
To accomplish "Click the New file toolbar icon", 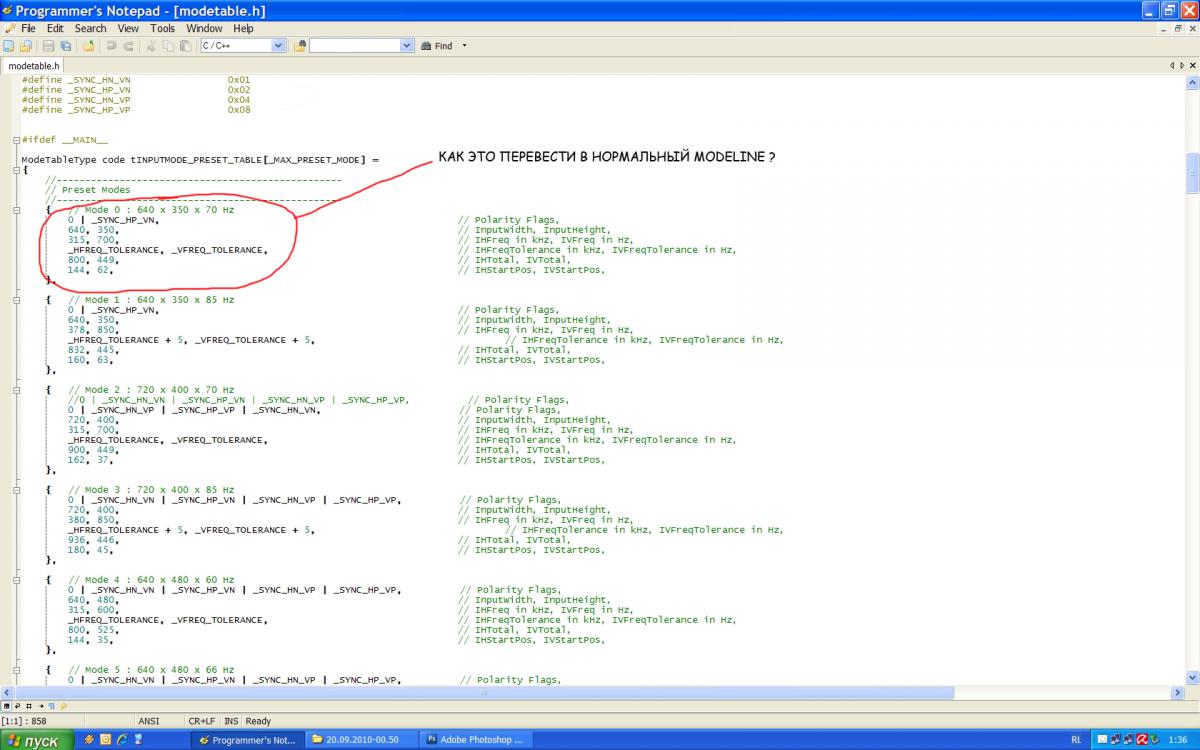I will click(10, 46).
